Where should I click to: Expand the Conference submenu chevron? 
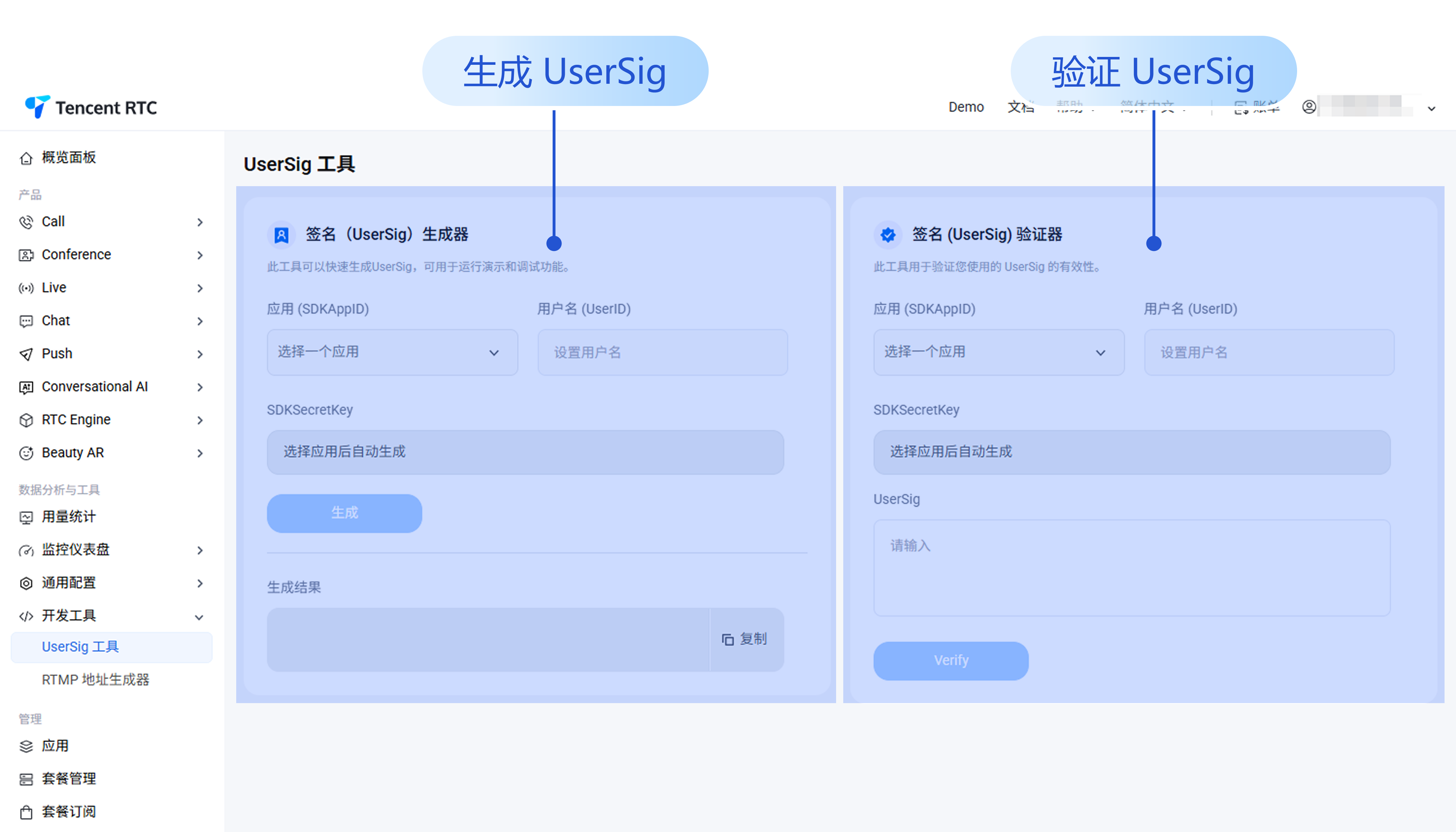(200, 255)
